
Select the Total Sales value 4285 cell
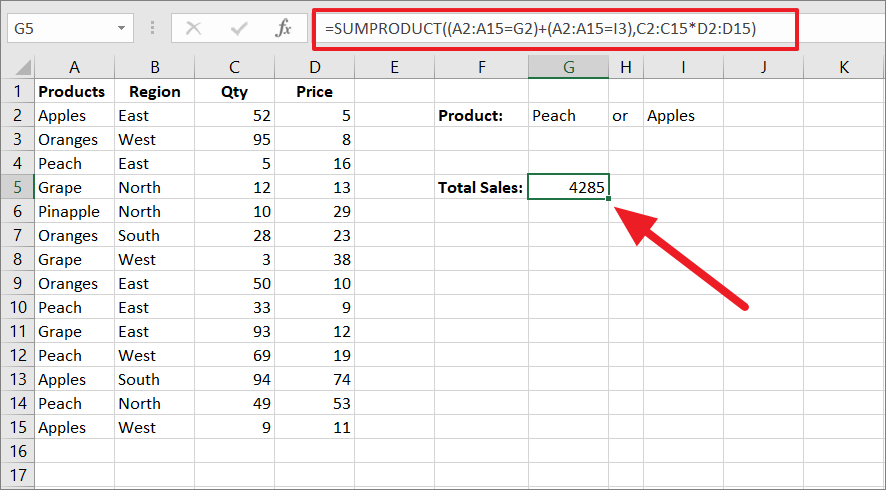[x=568, y=187]
